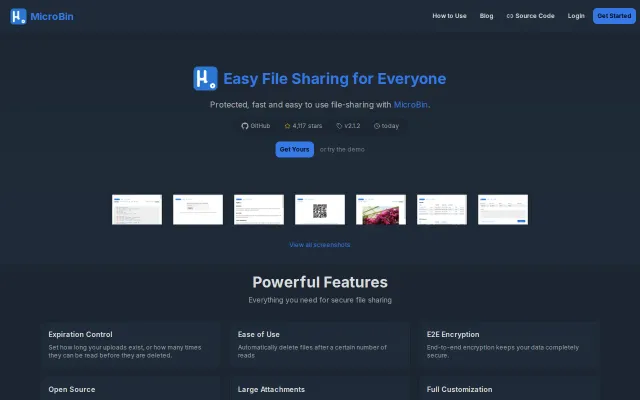The width and height of the screenshot is (640, 400).
Task: Follow the MicroBin link in the tagline
Action: [411, 104]
